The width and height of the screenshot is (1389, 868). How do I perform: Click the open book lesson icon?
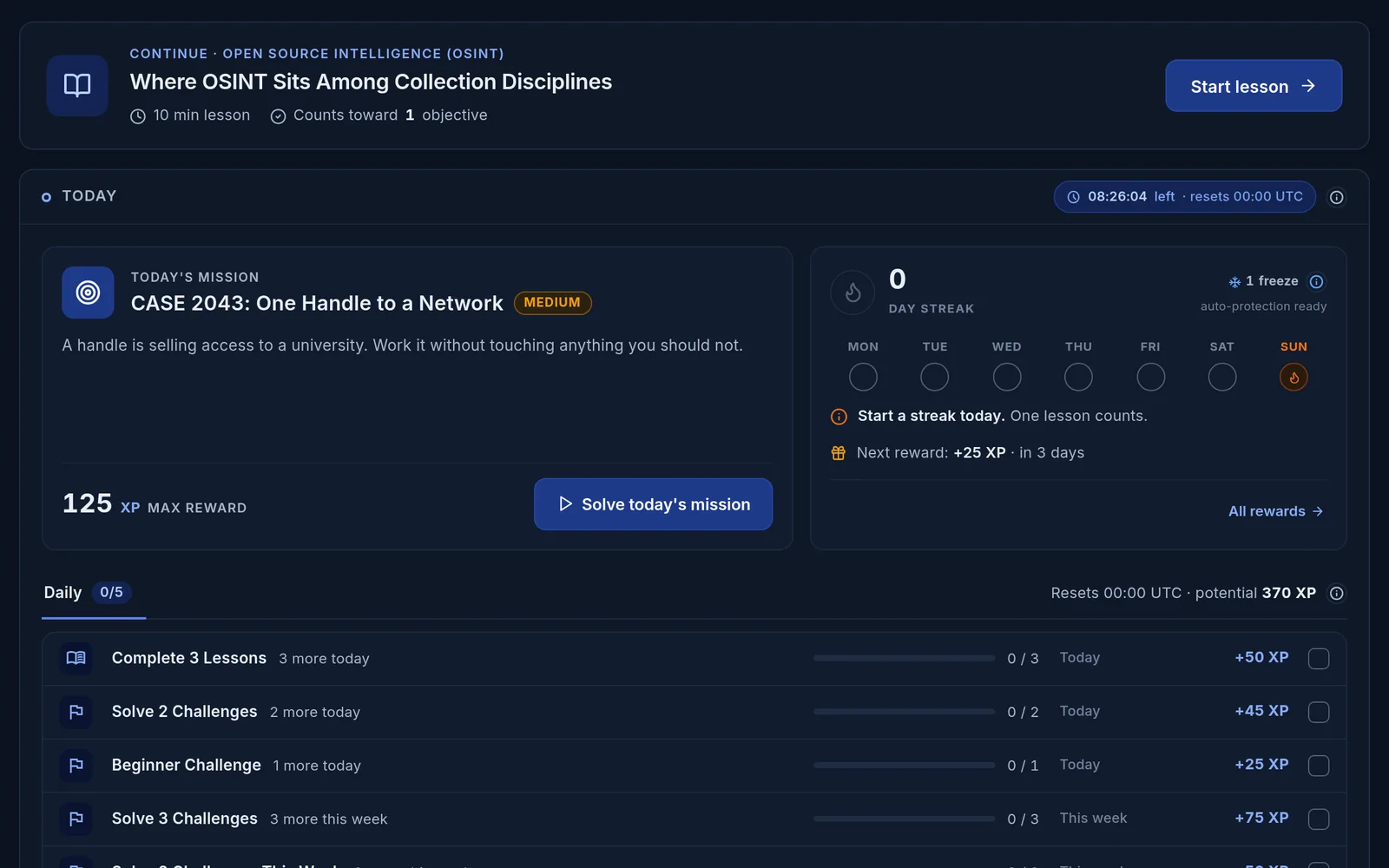[77, 85]
